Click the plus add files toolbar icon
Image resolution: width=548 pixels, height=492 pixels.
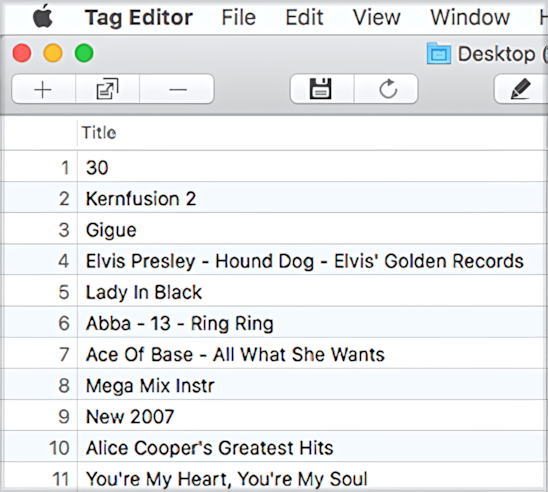click(43, 89)
